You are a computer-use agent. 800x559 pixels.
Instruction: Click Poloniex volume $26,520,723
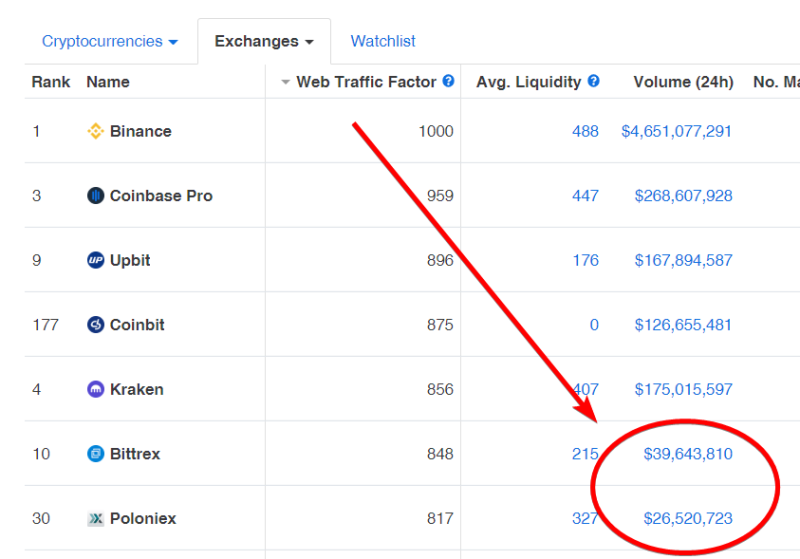coord(688,519)
